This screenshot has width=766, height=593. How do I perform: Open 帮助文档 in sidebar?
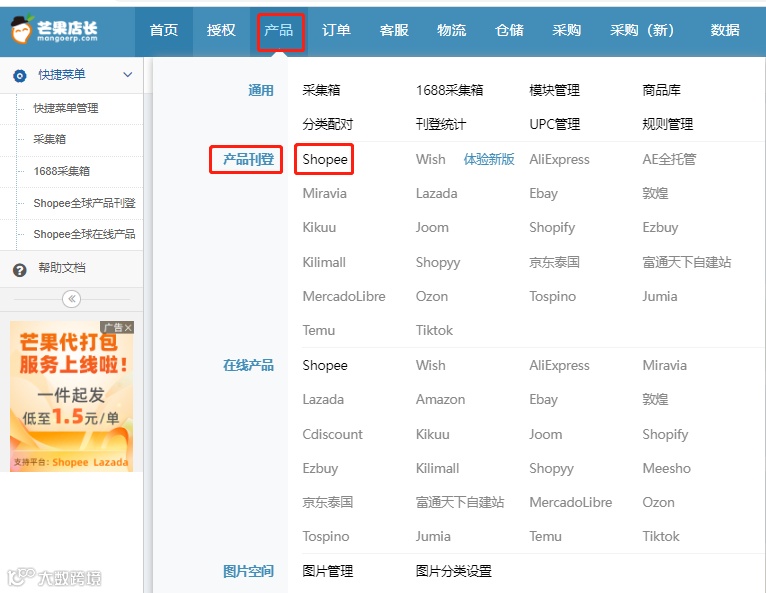[62, 268]
